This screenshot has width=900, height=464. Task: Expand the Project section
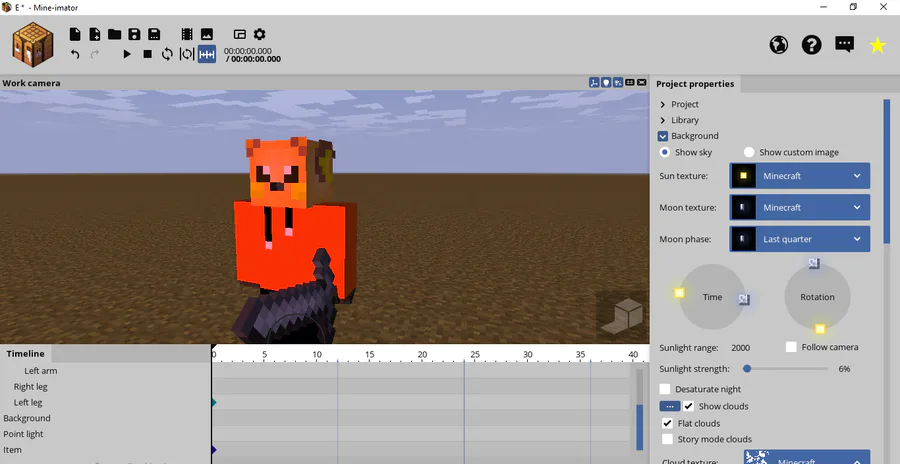[663, 105]
